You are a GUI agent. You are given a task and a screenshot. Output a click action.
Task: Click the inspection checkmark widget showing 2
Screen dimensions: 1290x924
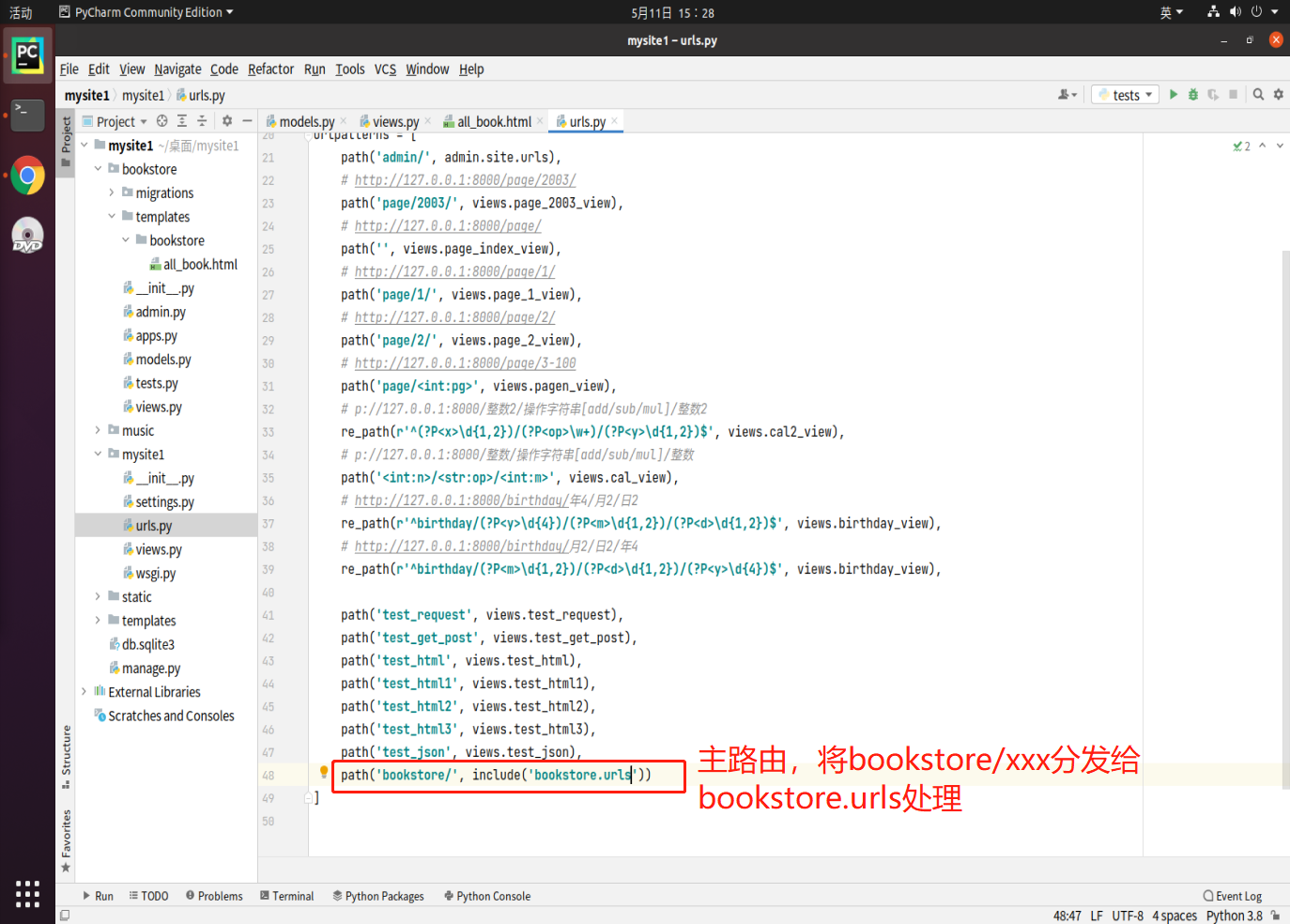(x=1241, y=146)
